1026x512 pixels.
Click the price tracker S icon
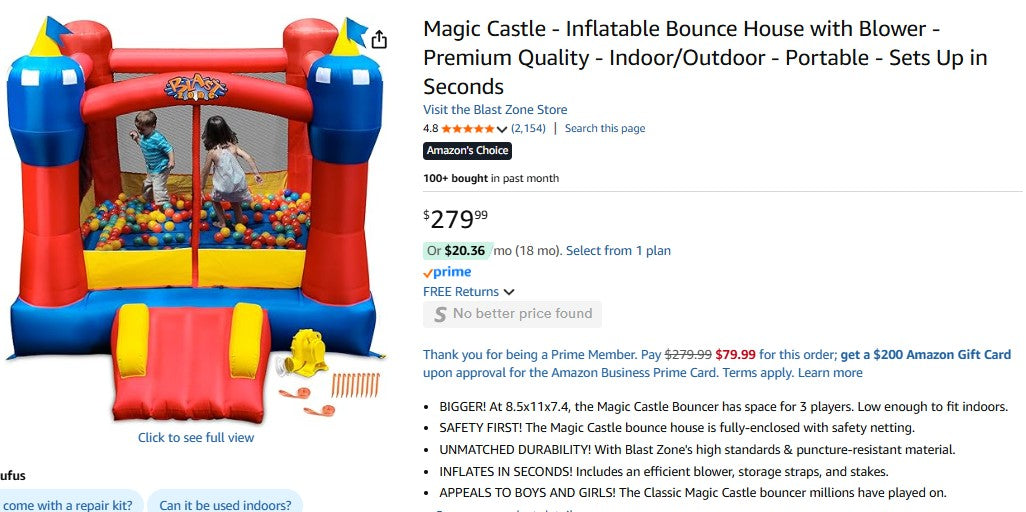439,314
